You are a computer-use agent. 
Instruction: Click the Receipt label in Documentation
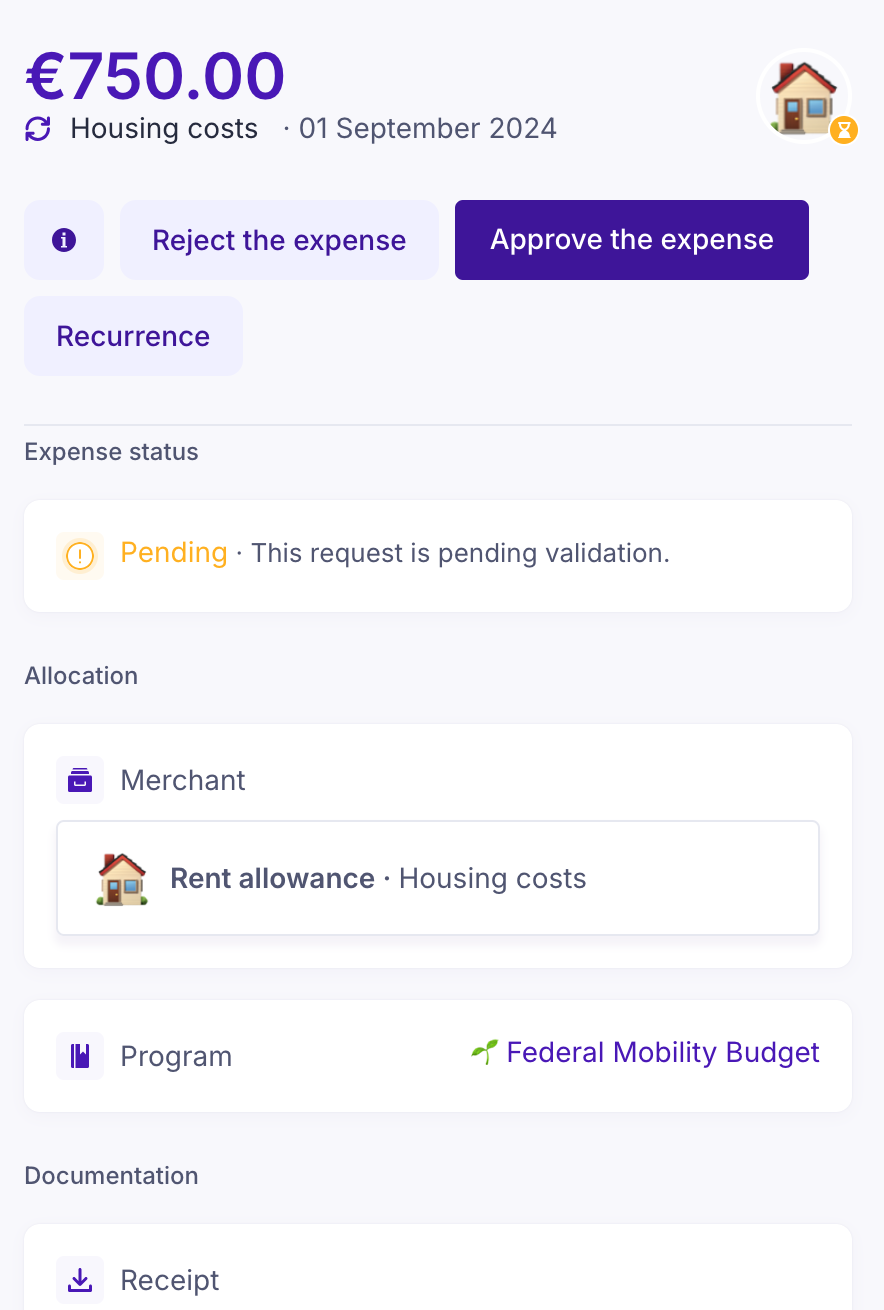coord(169,1280)
